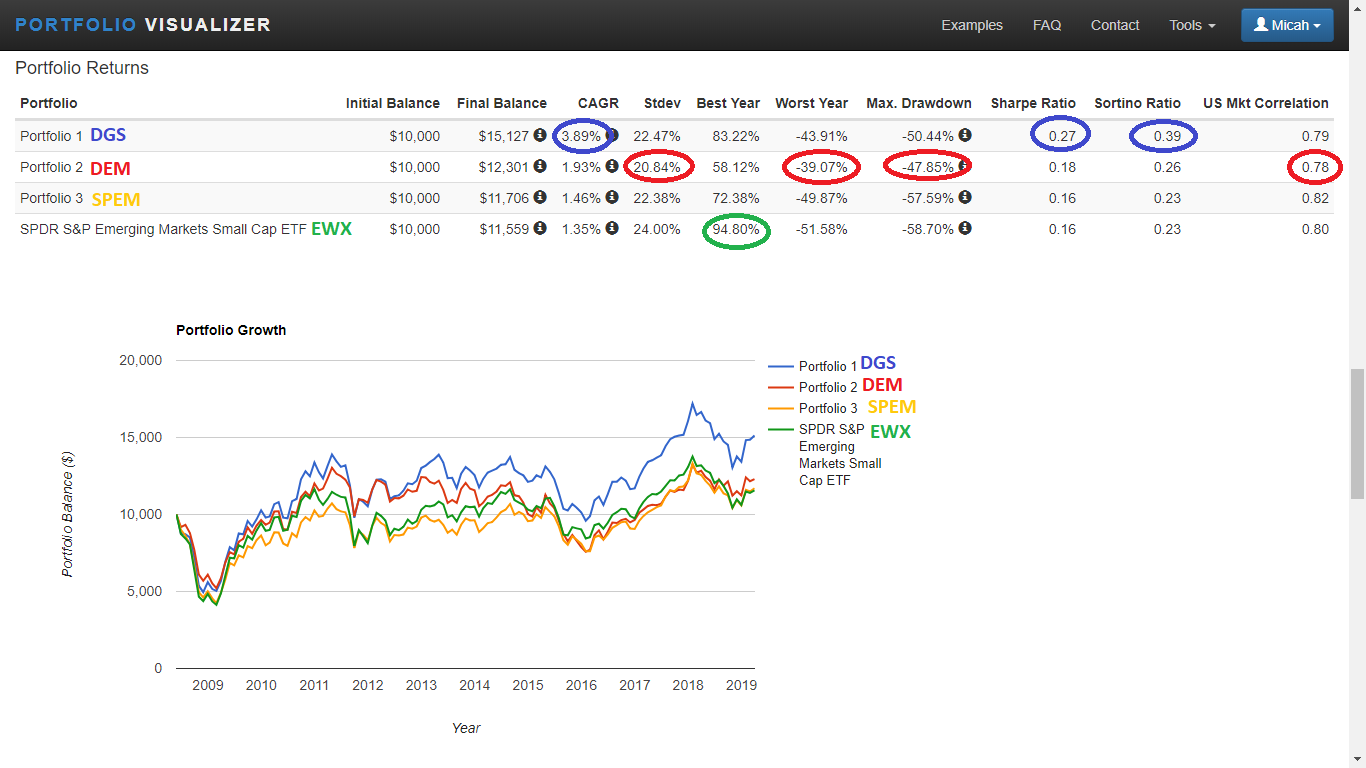Viewport: 1366px width, 768px height.
Task: Select the 83.22% best year value
Action: click(735, 136)
